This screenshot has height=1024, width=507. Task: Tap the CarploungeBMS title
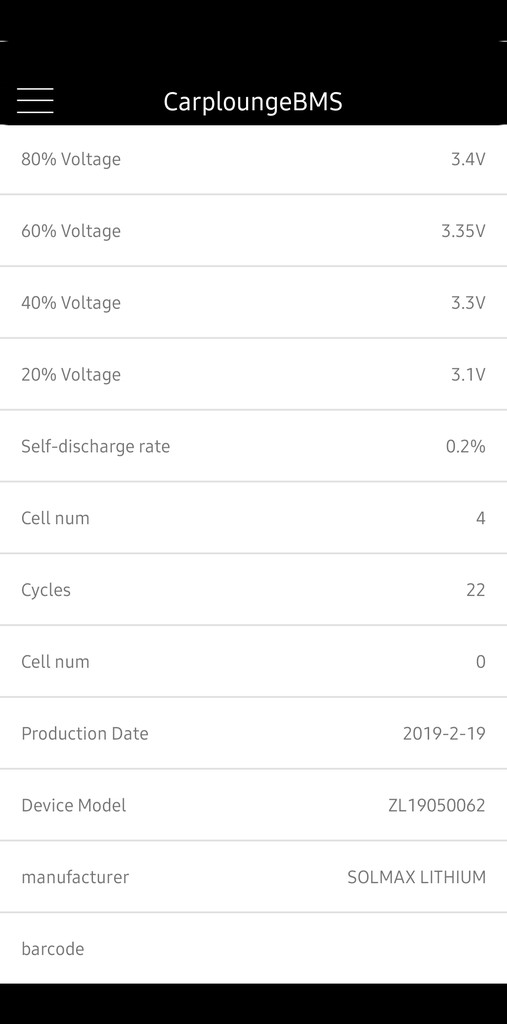tap(253, 102)
